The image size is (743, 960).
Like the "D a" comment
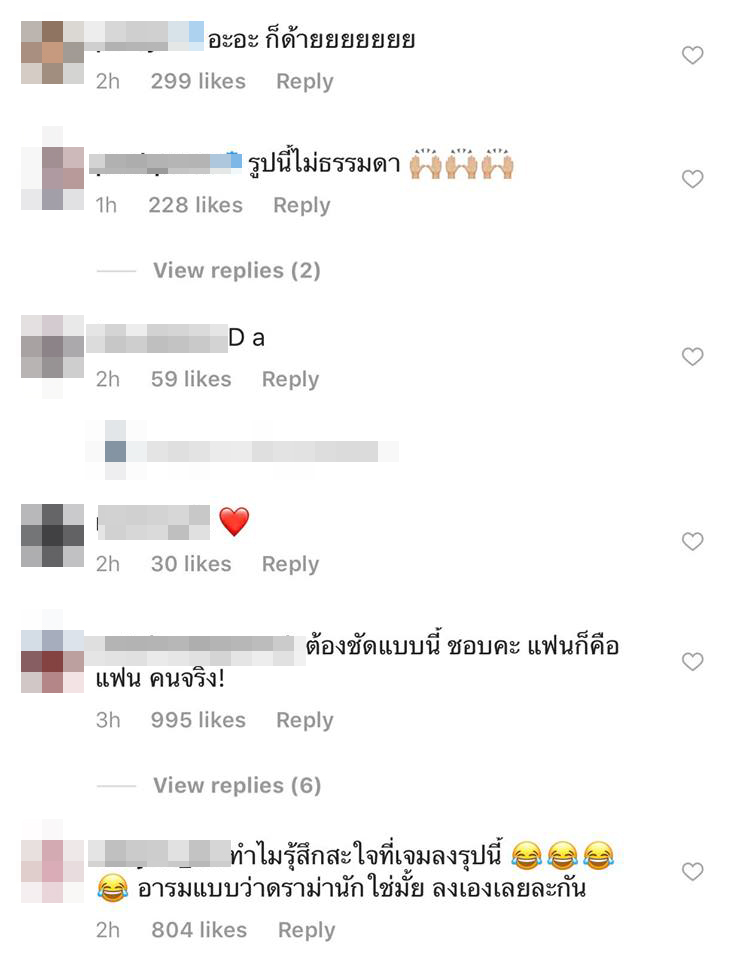click(x=692, y=356)
